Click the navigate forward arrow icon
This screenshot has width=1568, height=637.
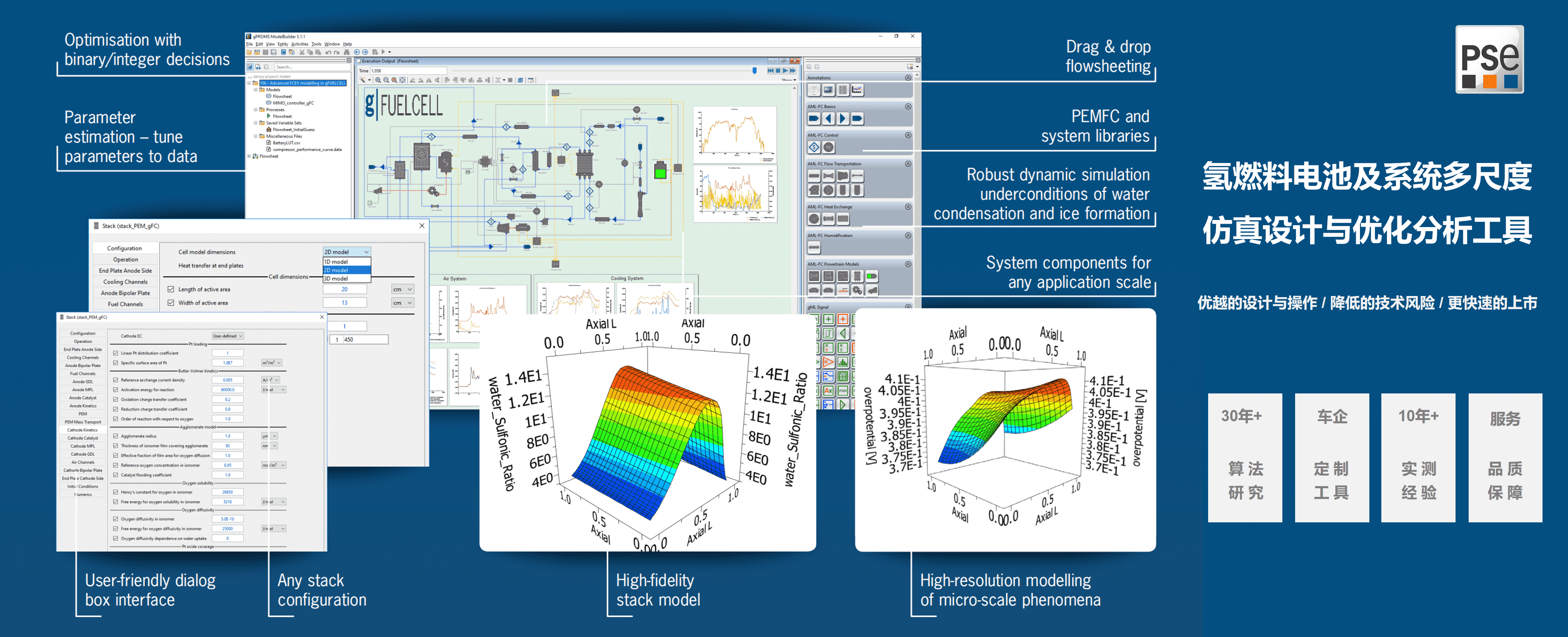pos(365,52)
